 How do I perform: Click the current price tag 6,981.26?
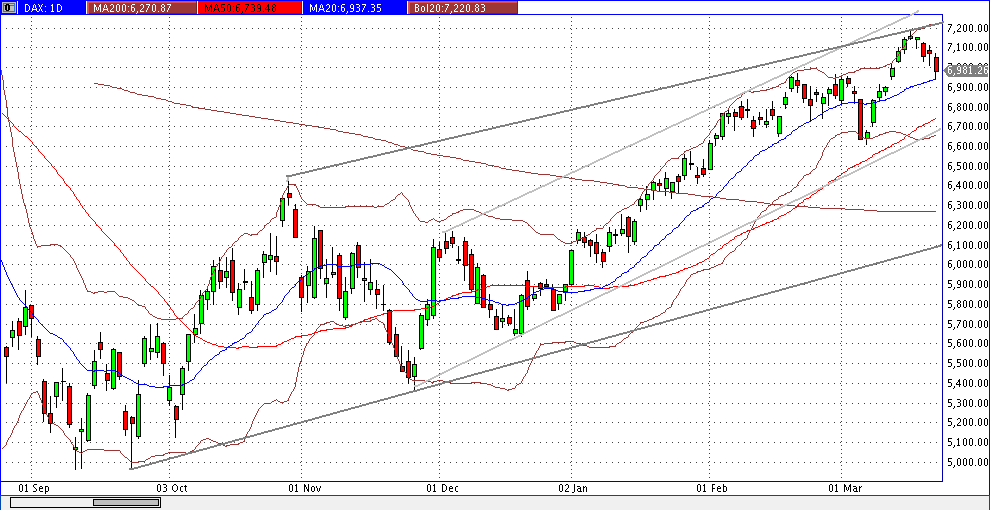(966, 69)
